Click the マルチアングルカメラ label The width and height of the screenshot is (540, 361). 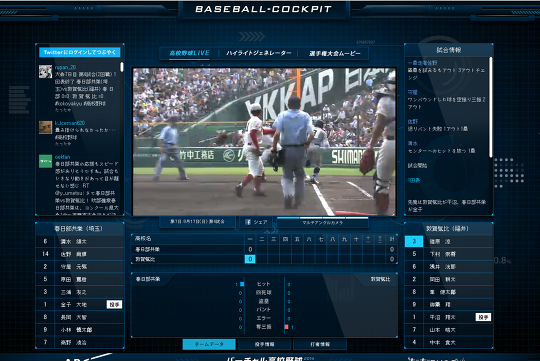pos(322,223)
